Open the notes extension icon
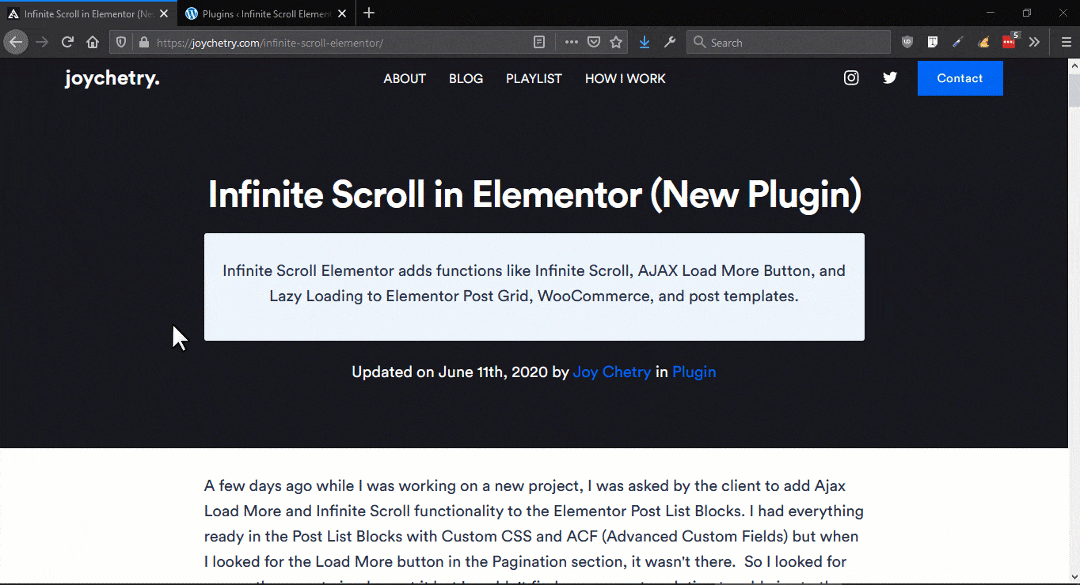1080x585 pixels. point(933,42)
